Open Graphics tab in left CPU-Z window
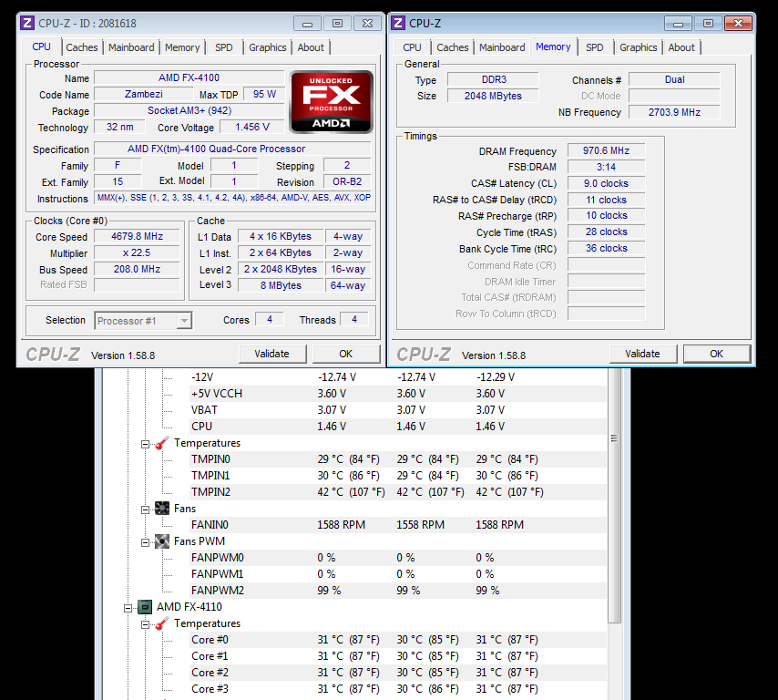This screenshot has height=700, width=778. (267, 48)
